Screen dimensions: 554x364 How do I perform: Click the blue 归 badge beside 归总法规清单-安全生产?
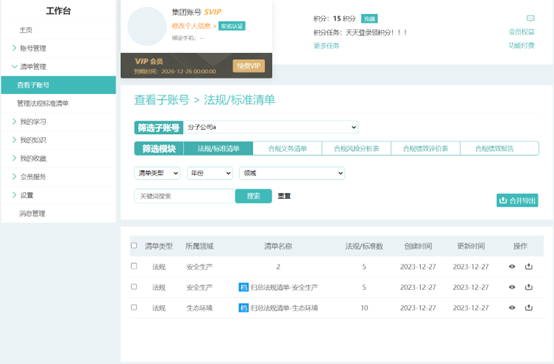[x=243, y=287]
